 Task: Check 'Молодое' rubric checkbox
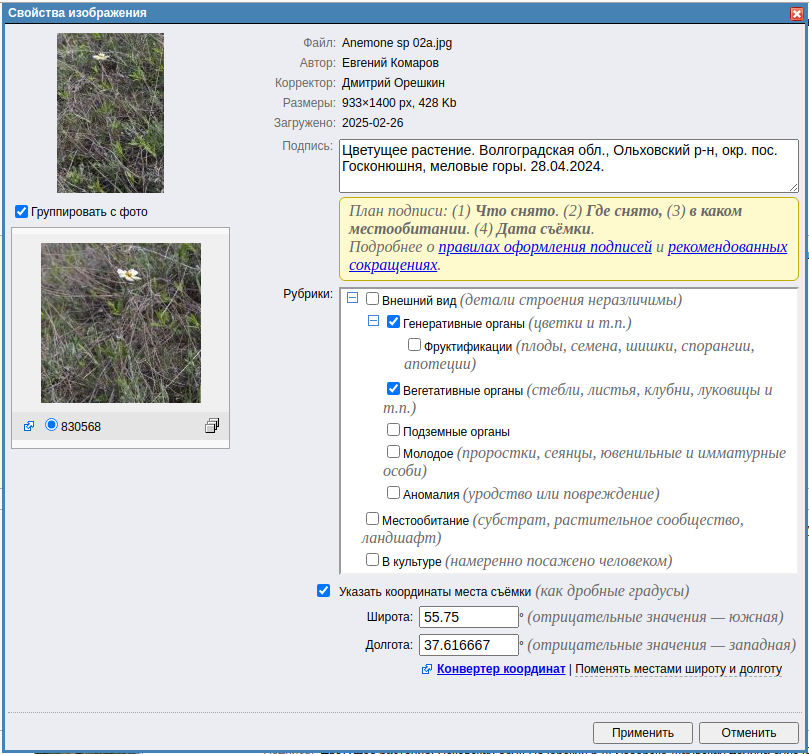pos(393,452)
